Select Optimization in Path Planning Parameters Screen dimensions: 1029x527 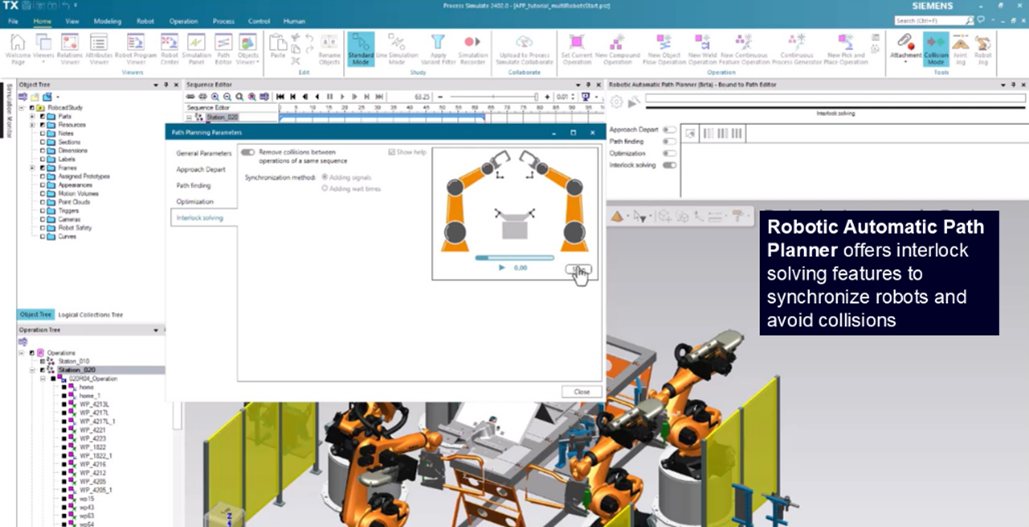click(x=195, y=201)
